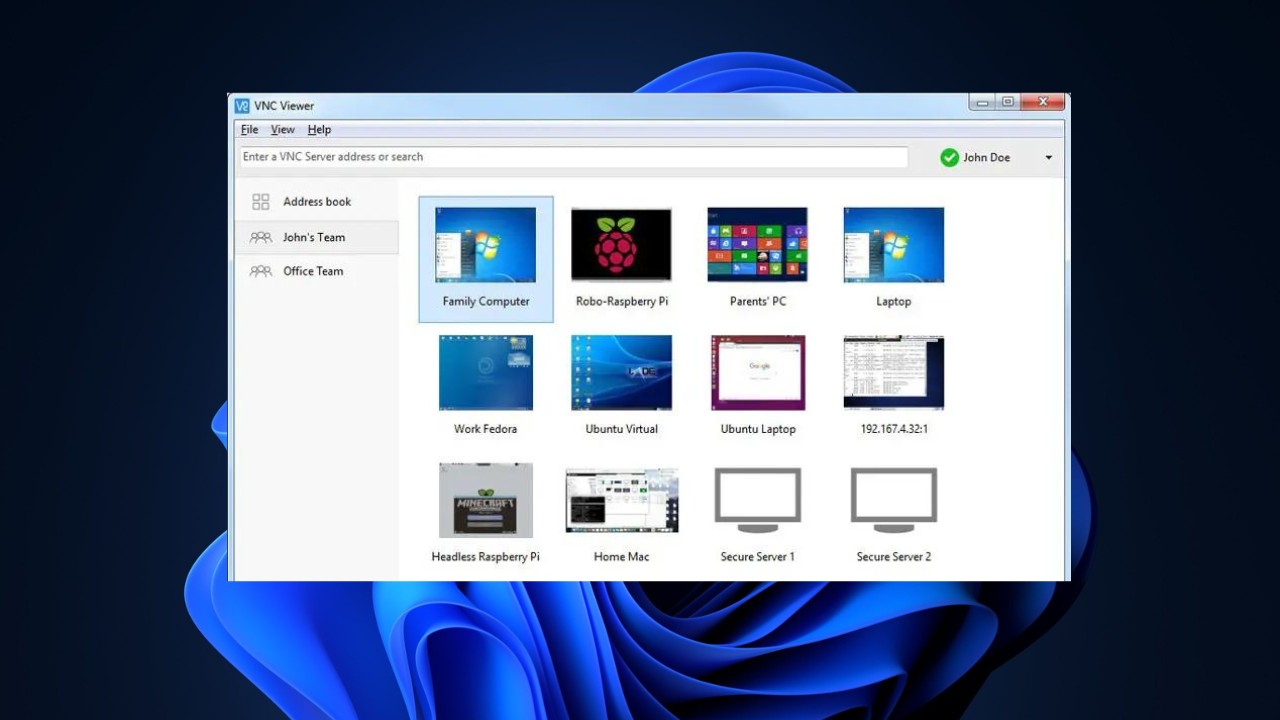Click the John Doe account name
Image resolution: width=1280 pixels, height=720 pixels.
986,157
